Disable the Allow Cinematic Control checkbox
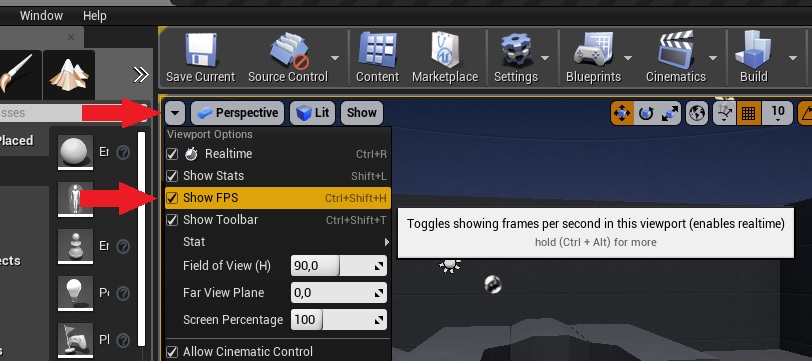This screenshot has height=361, width=812. coord(172,352)
